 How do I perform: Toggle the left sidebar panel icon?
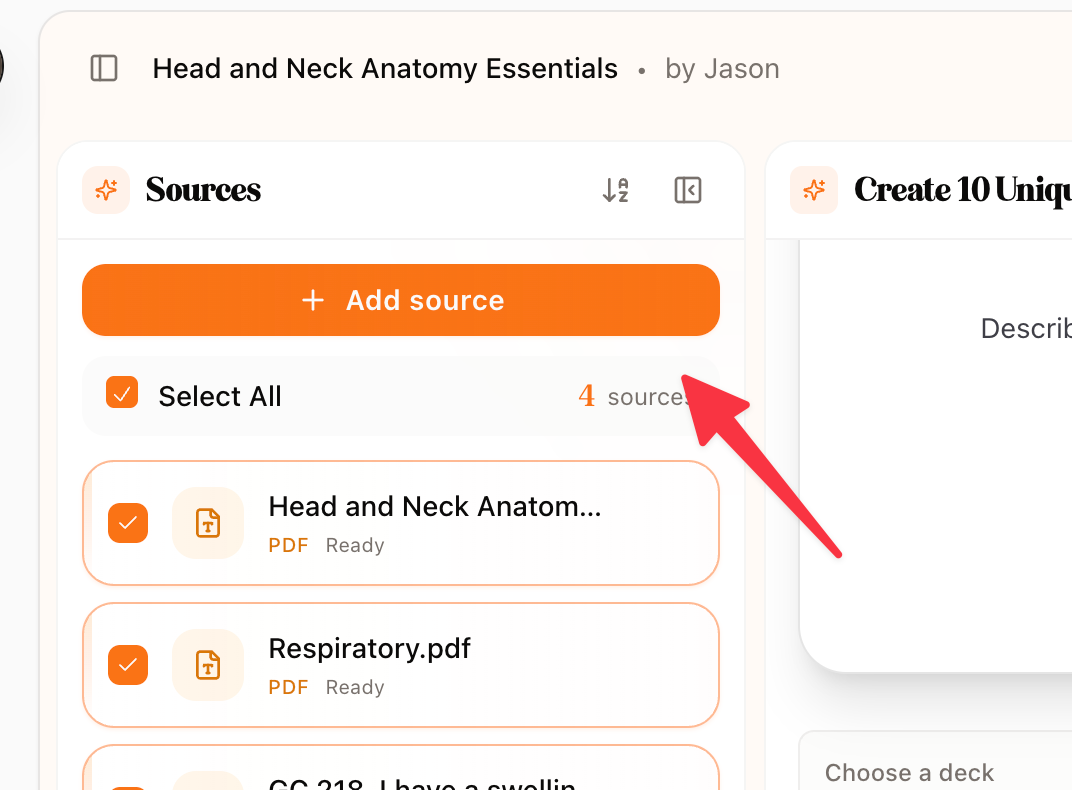pos(104,68)
